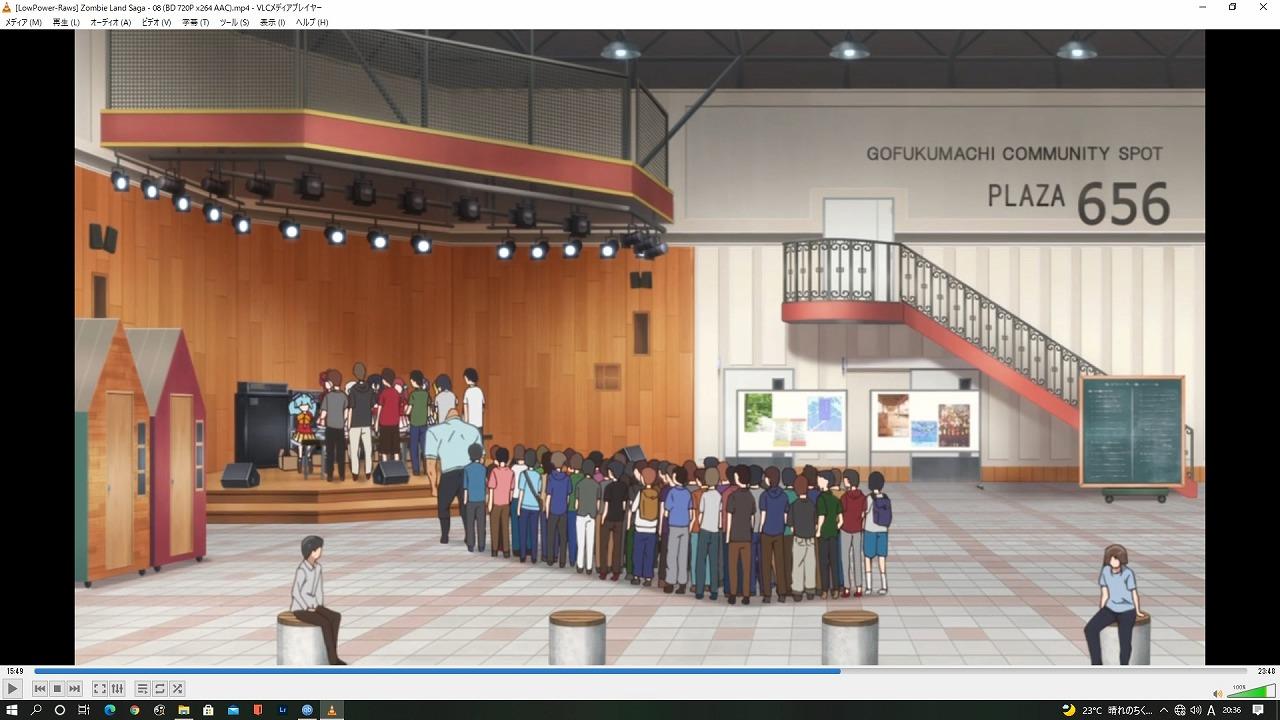Click the Play button in VLC
The width and height of the screenshot is (1280, 720).
click(12, 688)
